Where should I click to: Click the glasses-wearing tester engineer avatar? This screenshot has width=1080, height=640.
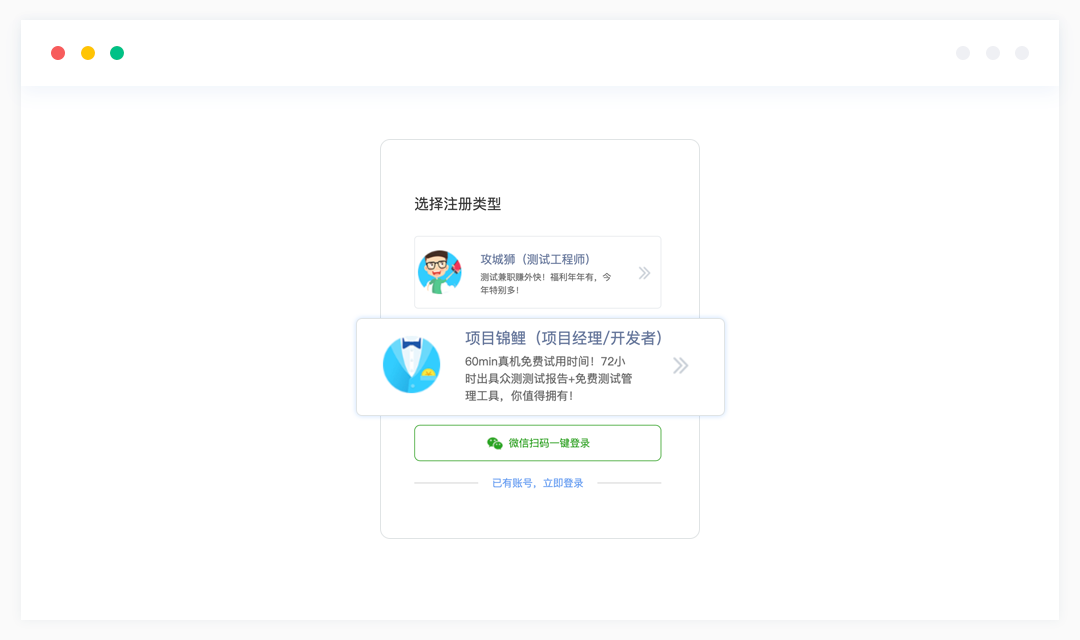click(439, 272)
